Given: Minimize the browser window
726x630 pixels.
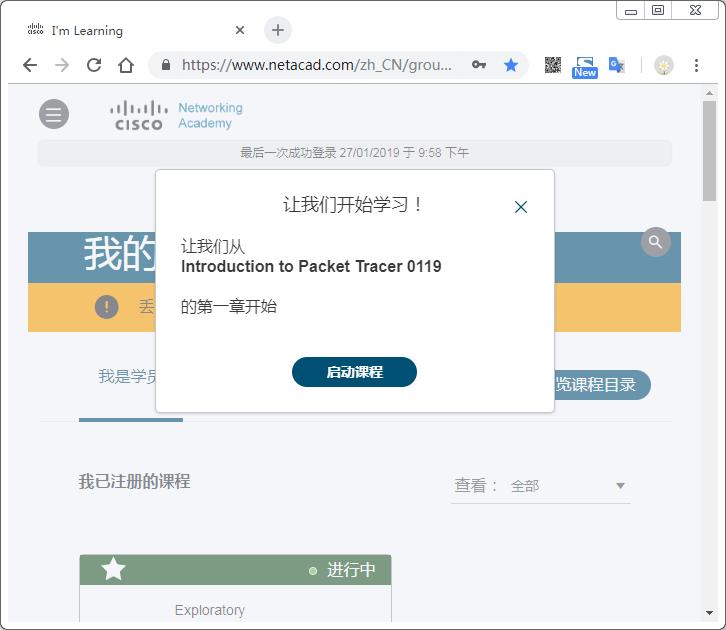Looking at the screenshot, I should tap(631, 11).
